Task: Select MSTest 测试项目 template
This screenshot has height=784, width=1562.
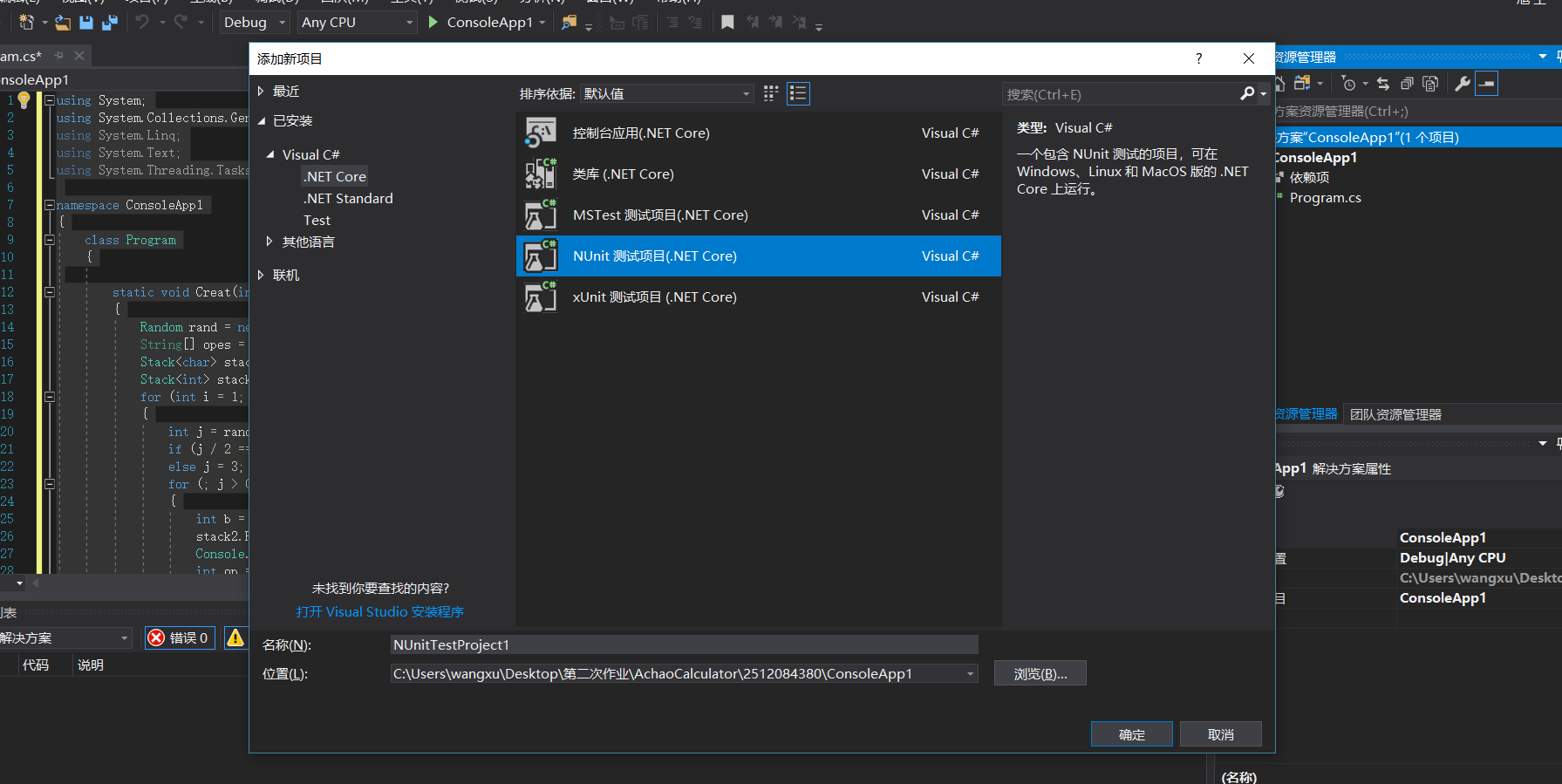Action: [x=759, y=215]
